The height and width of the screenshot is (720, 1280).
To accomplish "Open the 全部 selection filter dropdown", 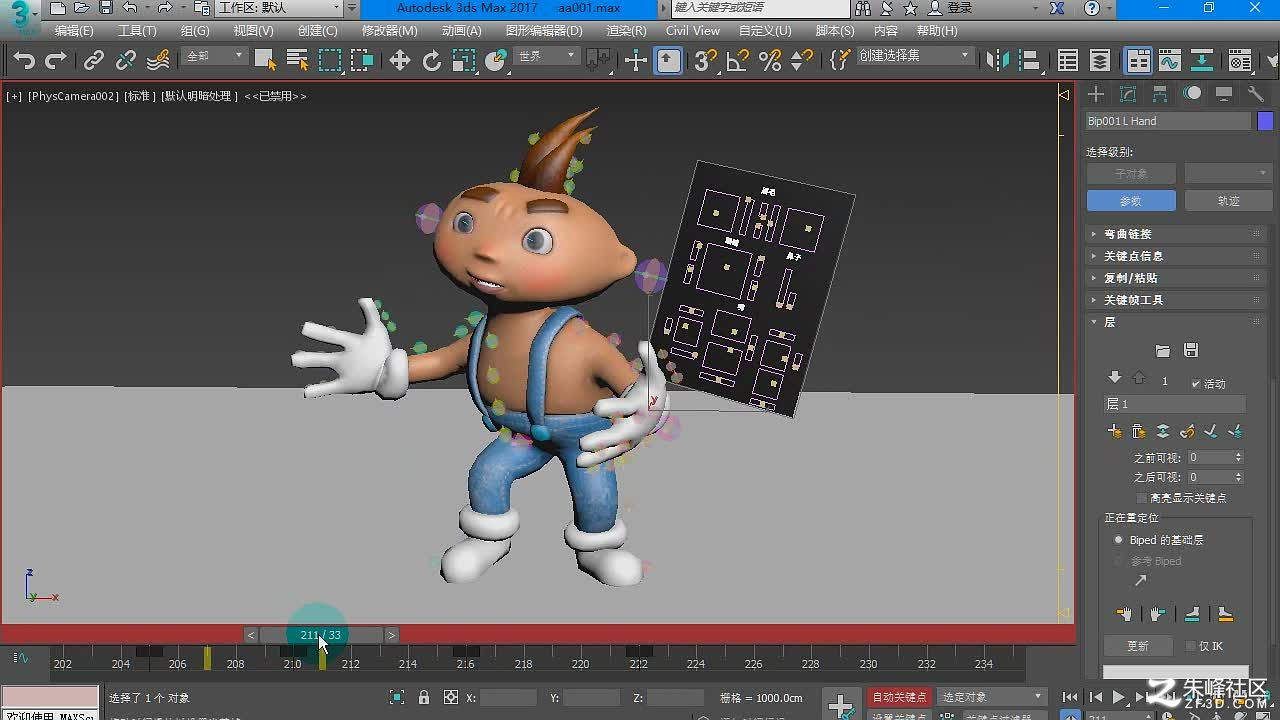I will (x=214, y=56).
